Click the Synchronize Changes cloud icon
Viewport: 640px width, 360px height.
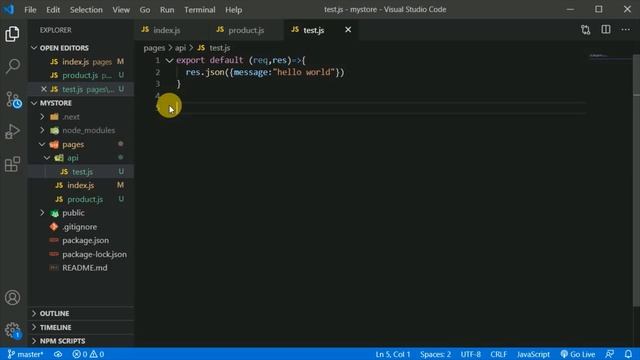[x=58, y=354]
